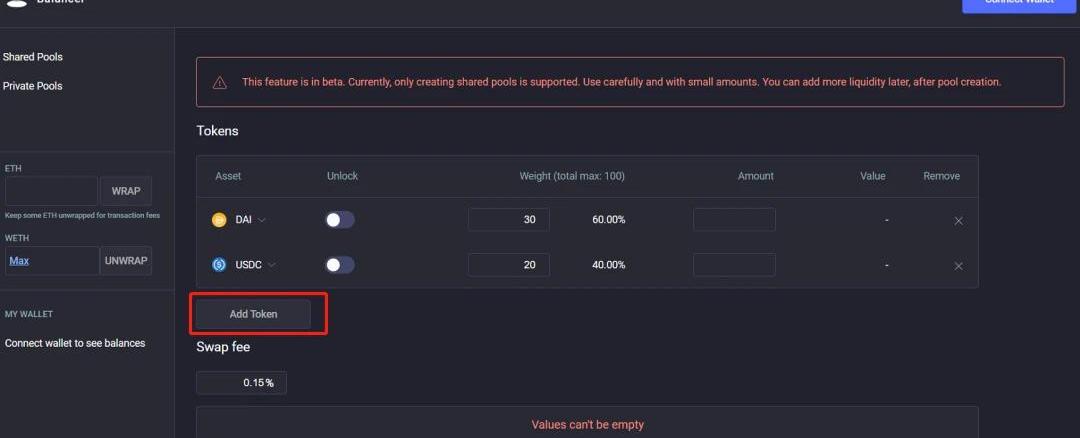Enable the USDC unlock toggle
The image size is (1080, 438).
coord(340,265)
